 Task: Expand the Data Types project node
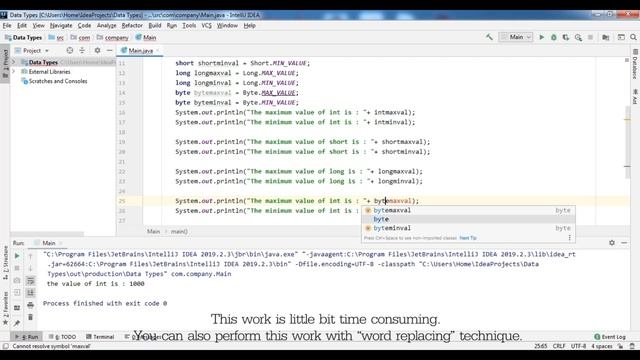click(13, 62)
